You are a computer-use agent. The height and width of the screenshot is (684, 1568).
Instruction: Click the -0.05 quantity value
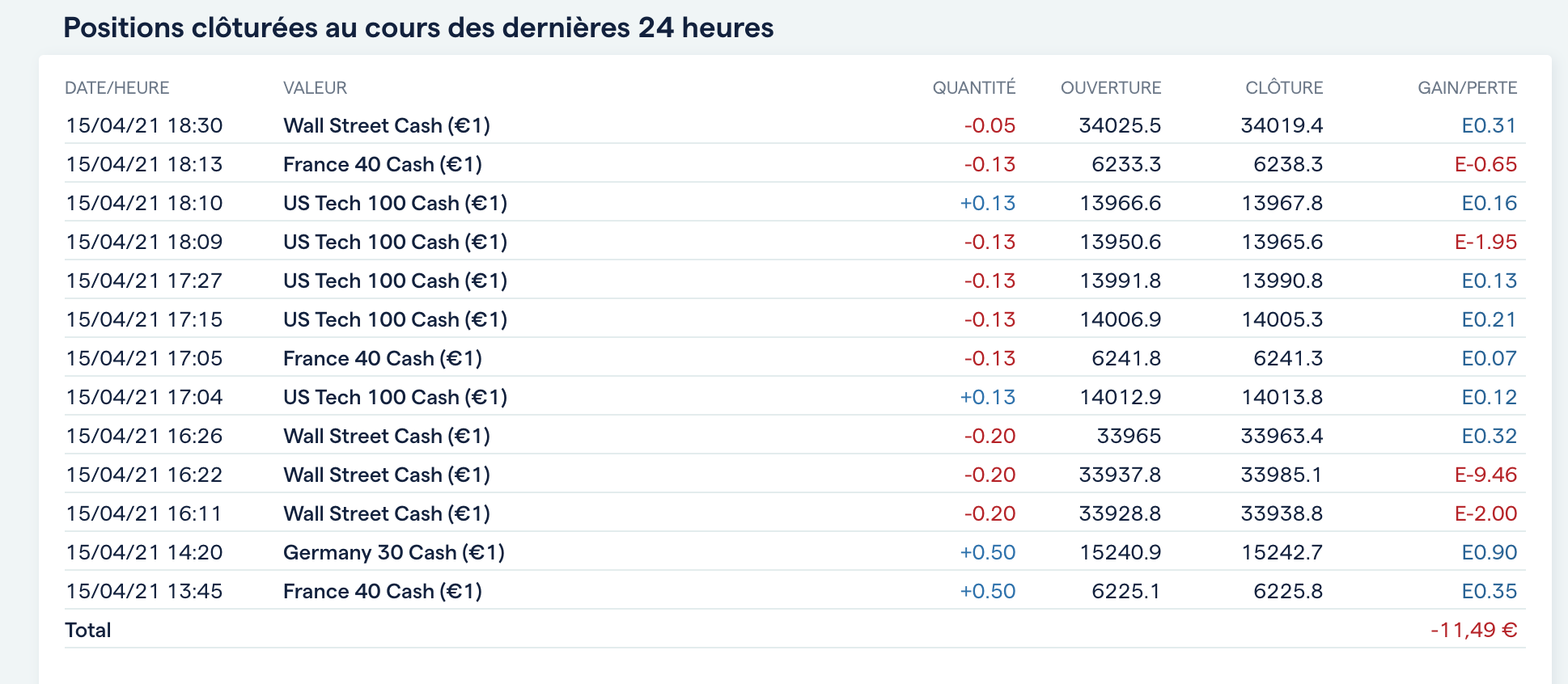coord(990,126)
